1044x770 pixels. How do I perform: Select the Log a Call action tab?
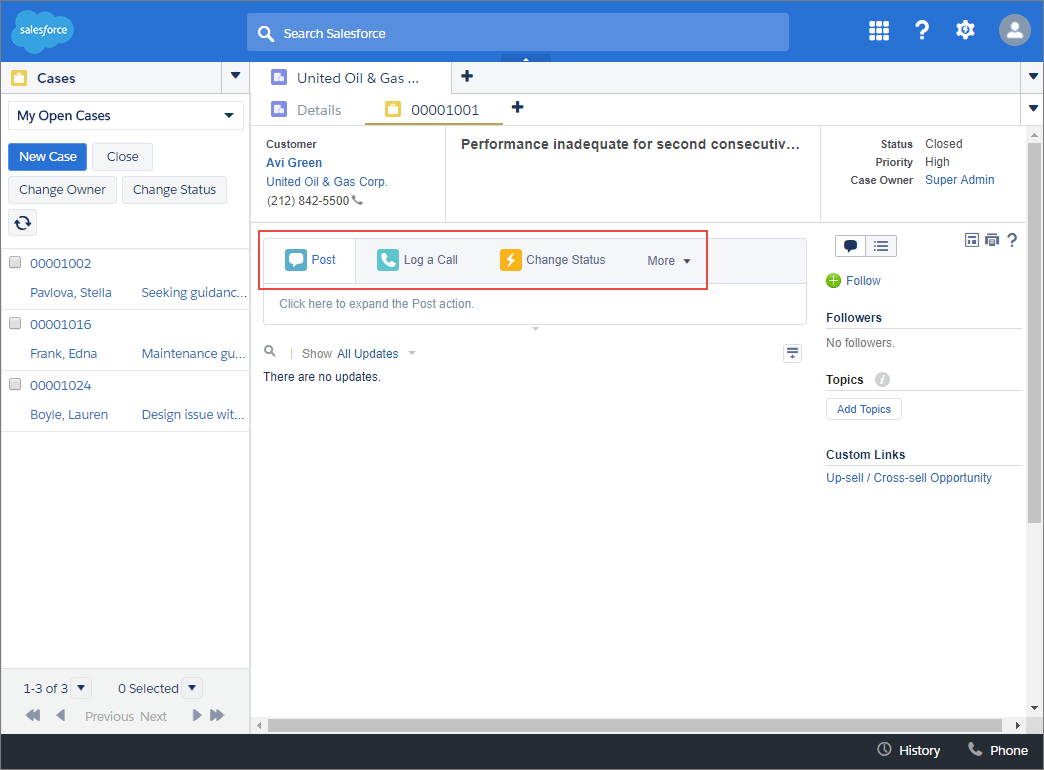[417, 260]
